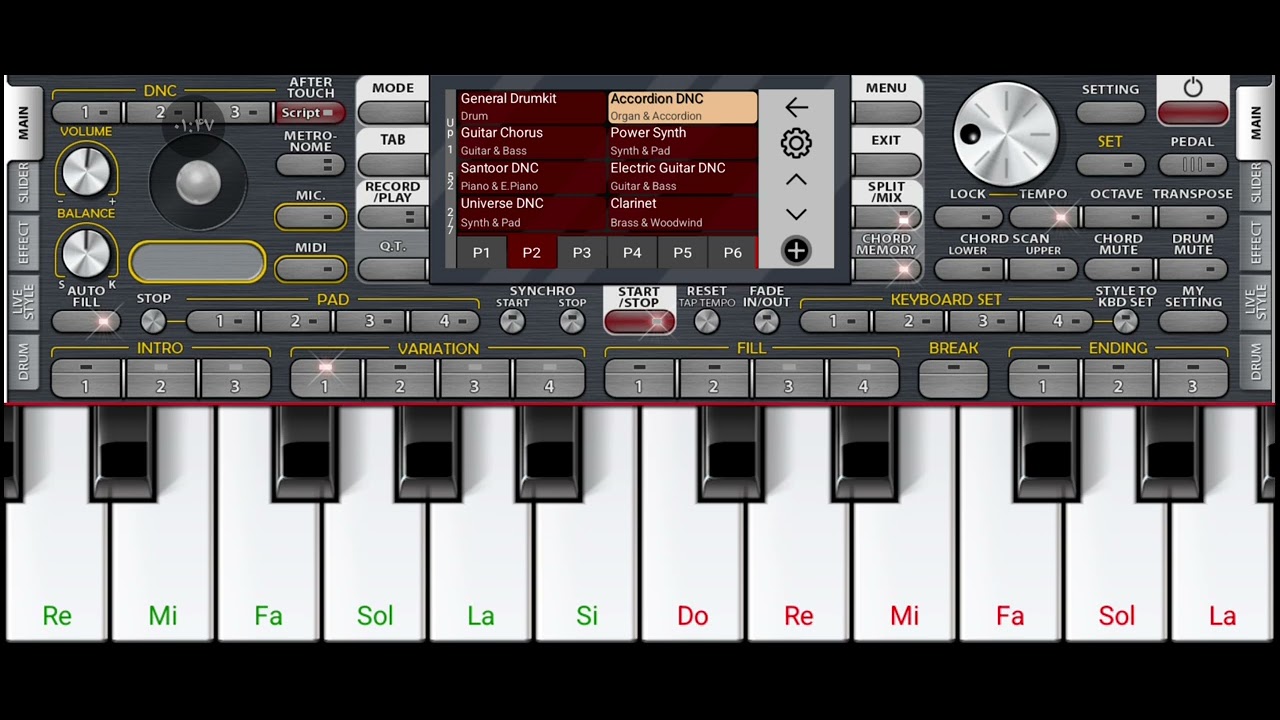Click the Reset Tap Tempo knob
The height and width of the screenshot is (720, 1280).
click(x=707, y=321)
